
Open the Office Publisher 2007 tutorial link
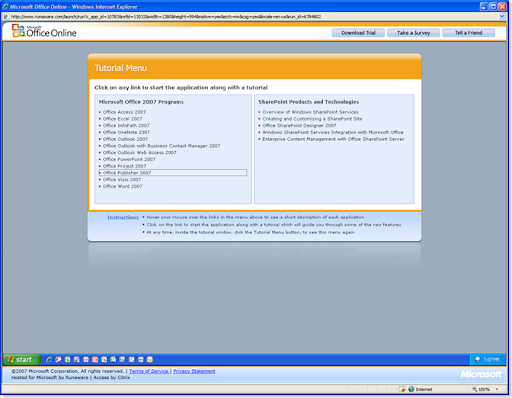pos(127,173)
